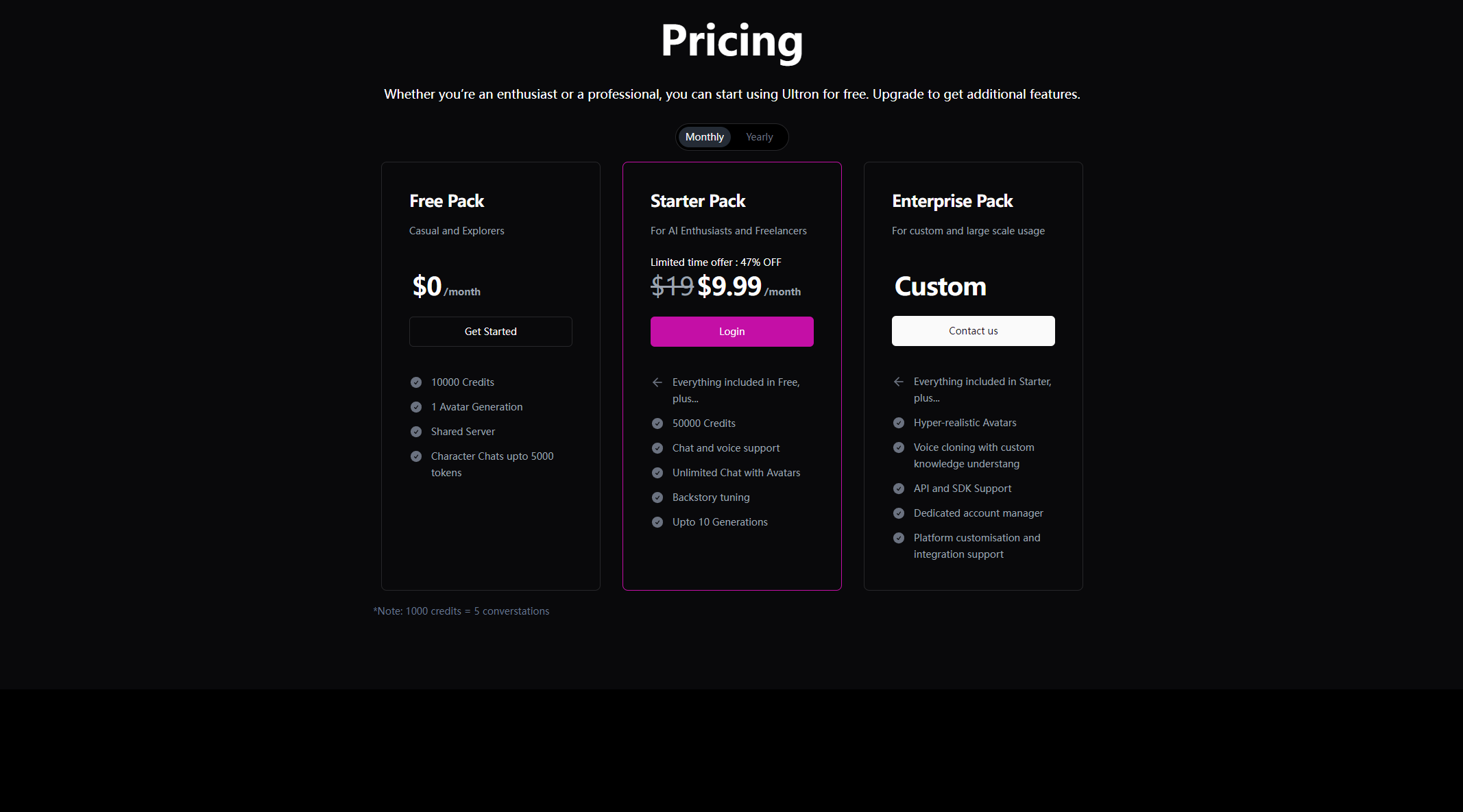Click the Enterprise Pack title

[952, 201]
